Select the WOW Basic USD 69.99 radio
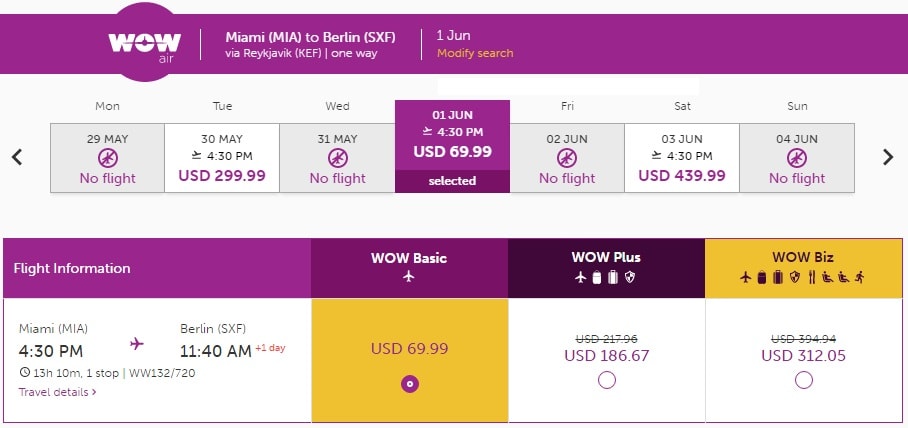 [410, 384]
